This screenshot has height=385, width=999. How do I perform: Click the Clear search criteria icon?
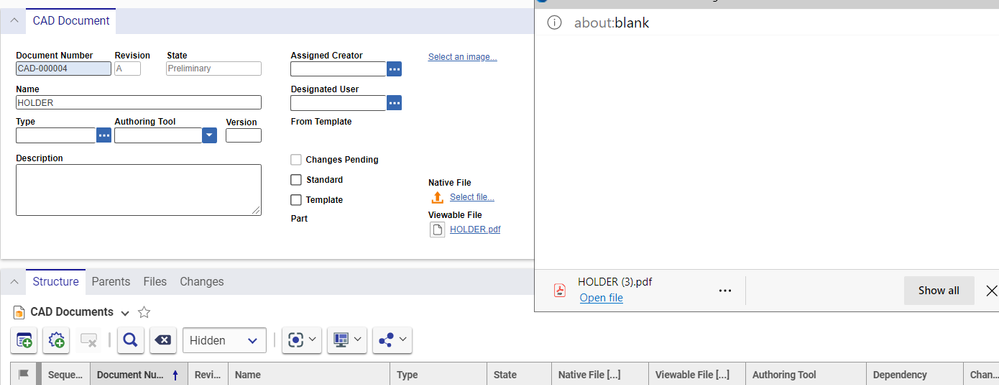(163, 340)
